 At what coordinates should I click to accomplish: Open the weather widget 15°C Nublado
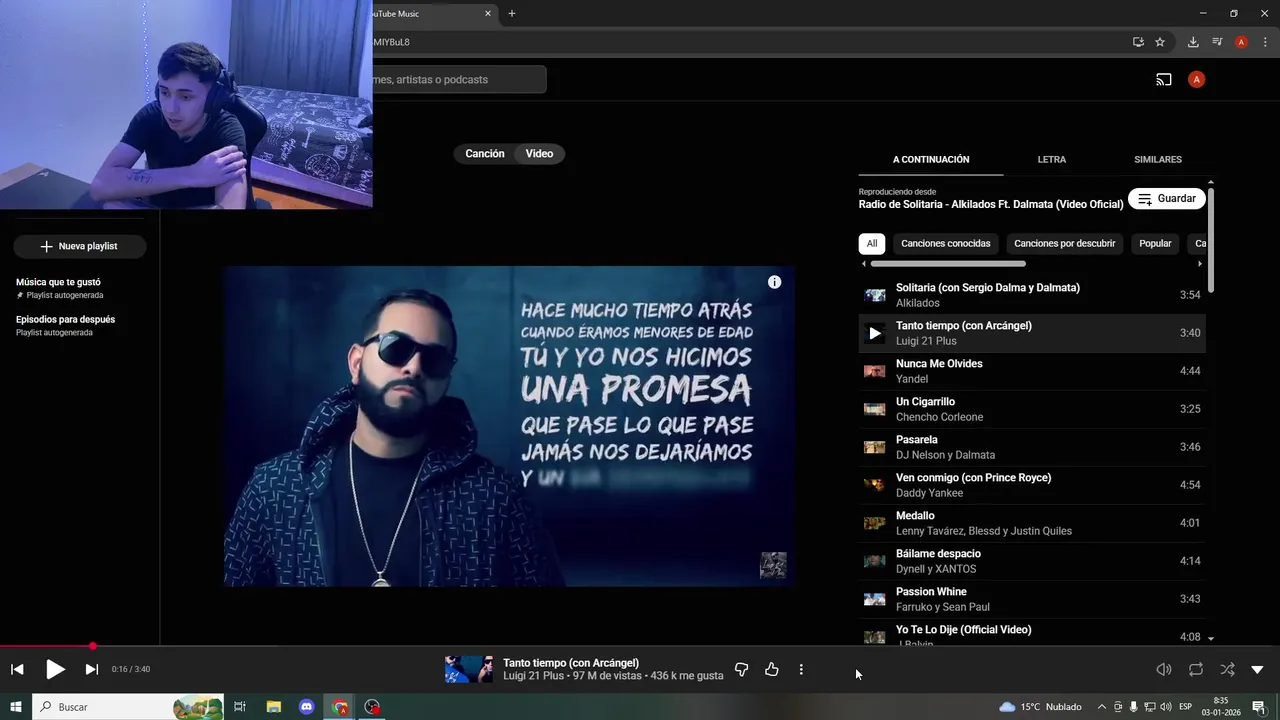click(x=1040, y=707)
